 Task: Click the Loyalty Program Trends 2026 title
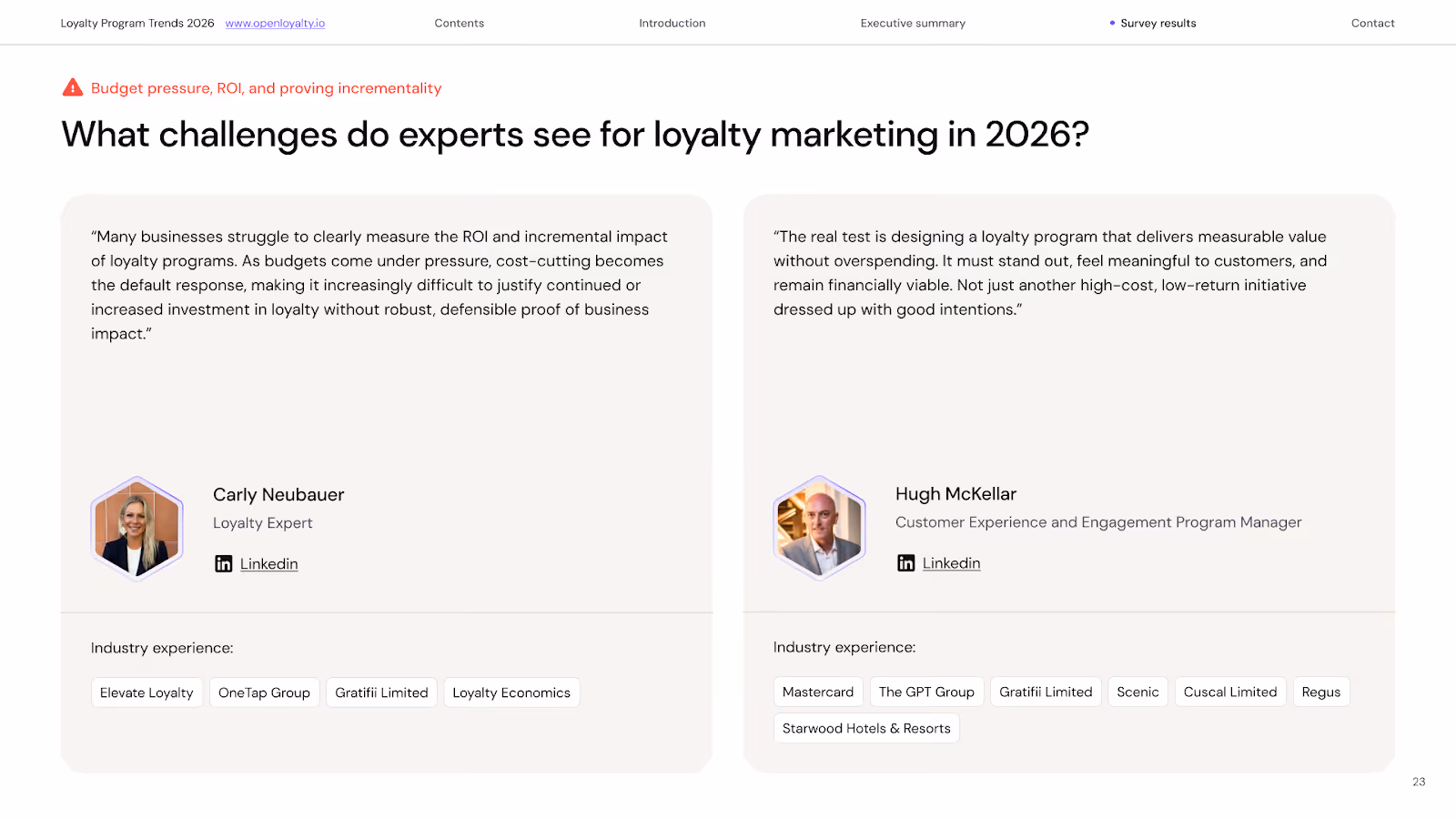(137, 24)
